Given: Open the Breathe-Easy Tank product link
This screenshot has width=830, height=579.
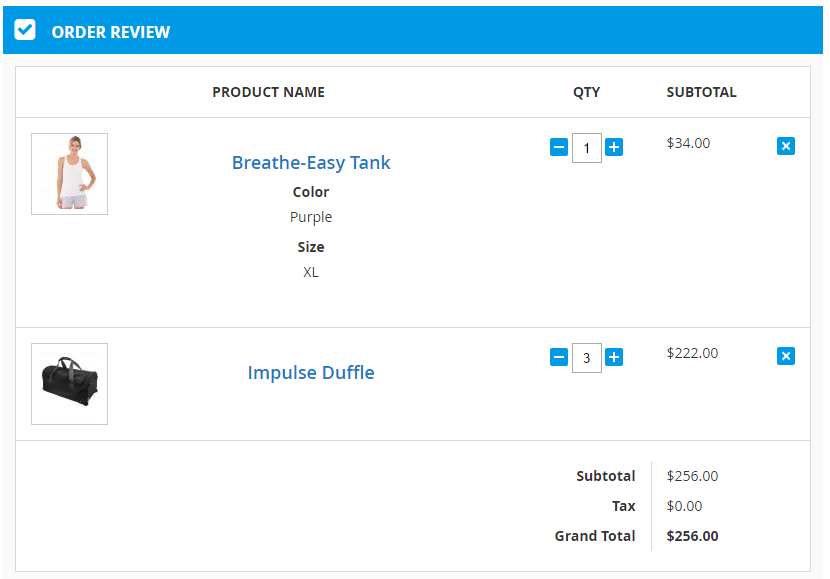Looking at the screenshot, I should [x=311, y=162].
